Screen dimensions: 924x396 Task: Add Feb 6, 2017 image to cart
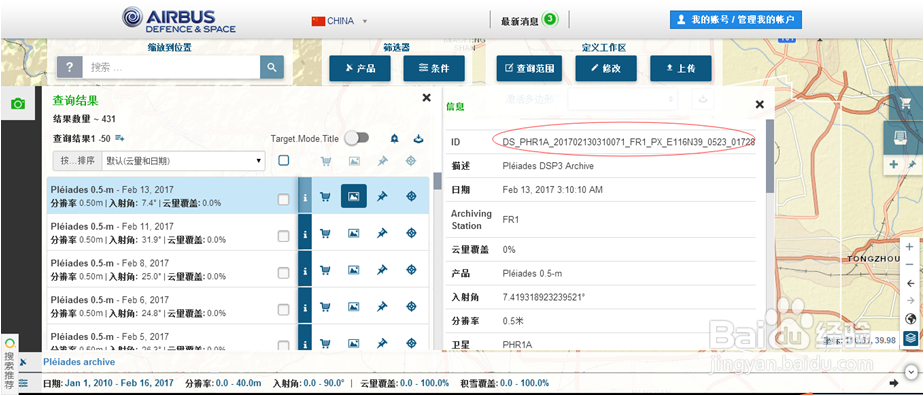[325, 306]
